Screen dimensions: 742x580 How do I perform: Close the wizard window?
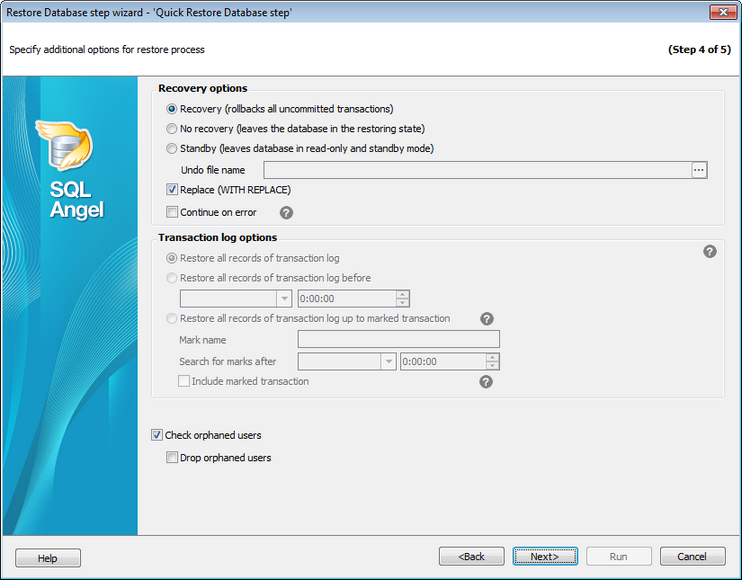(723, 12)
